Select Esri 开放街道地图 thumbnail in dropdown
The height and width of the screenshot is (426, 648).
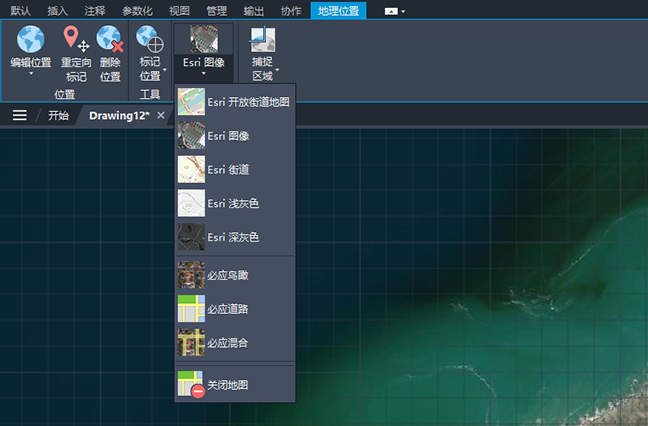pyautogui.click(x=191, y=102)
